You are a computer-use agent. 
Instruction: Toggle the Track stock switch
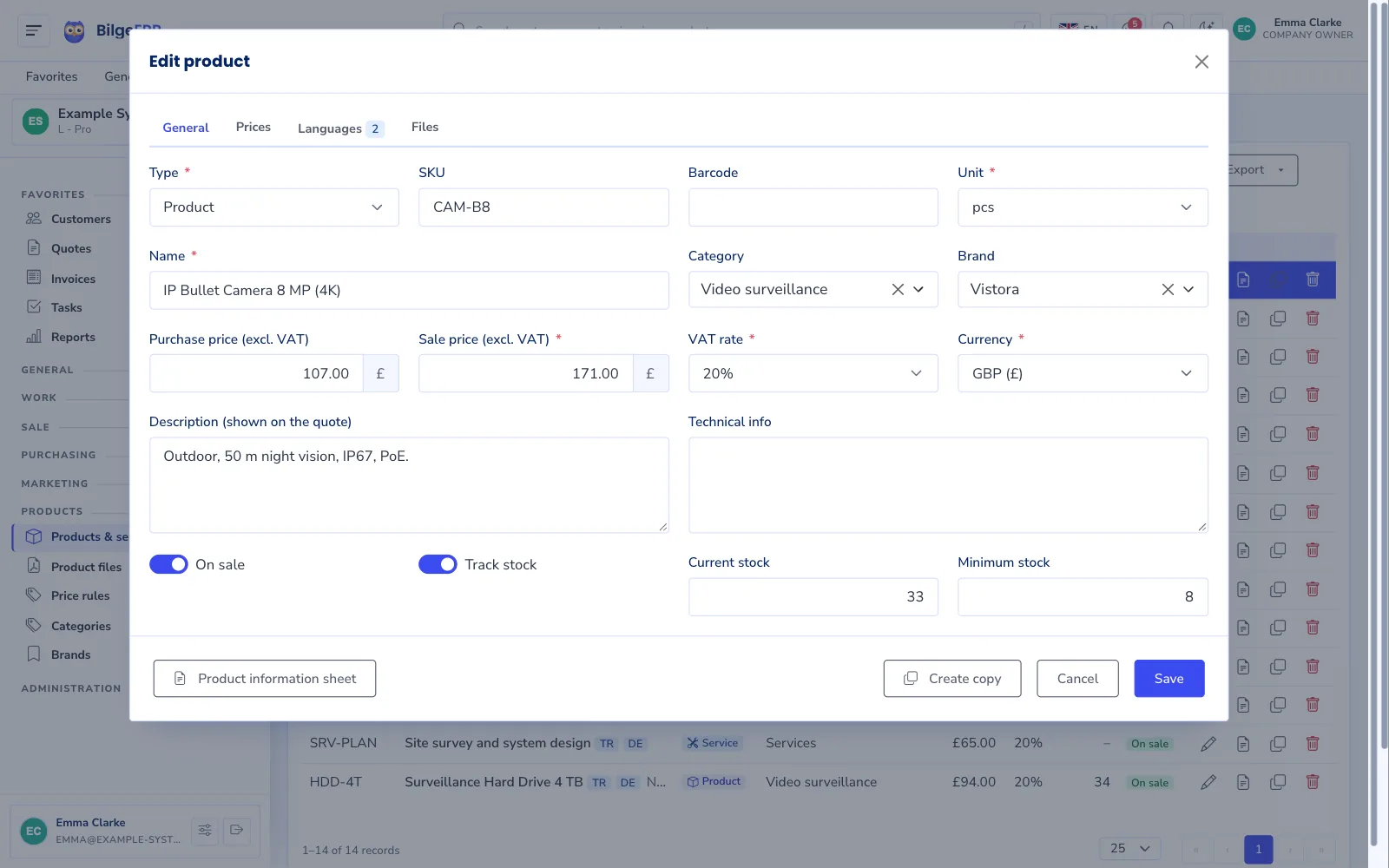click(x=438, y=564)
